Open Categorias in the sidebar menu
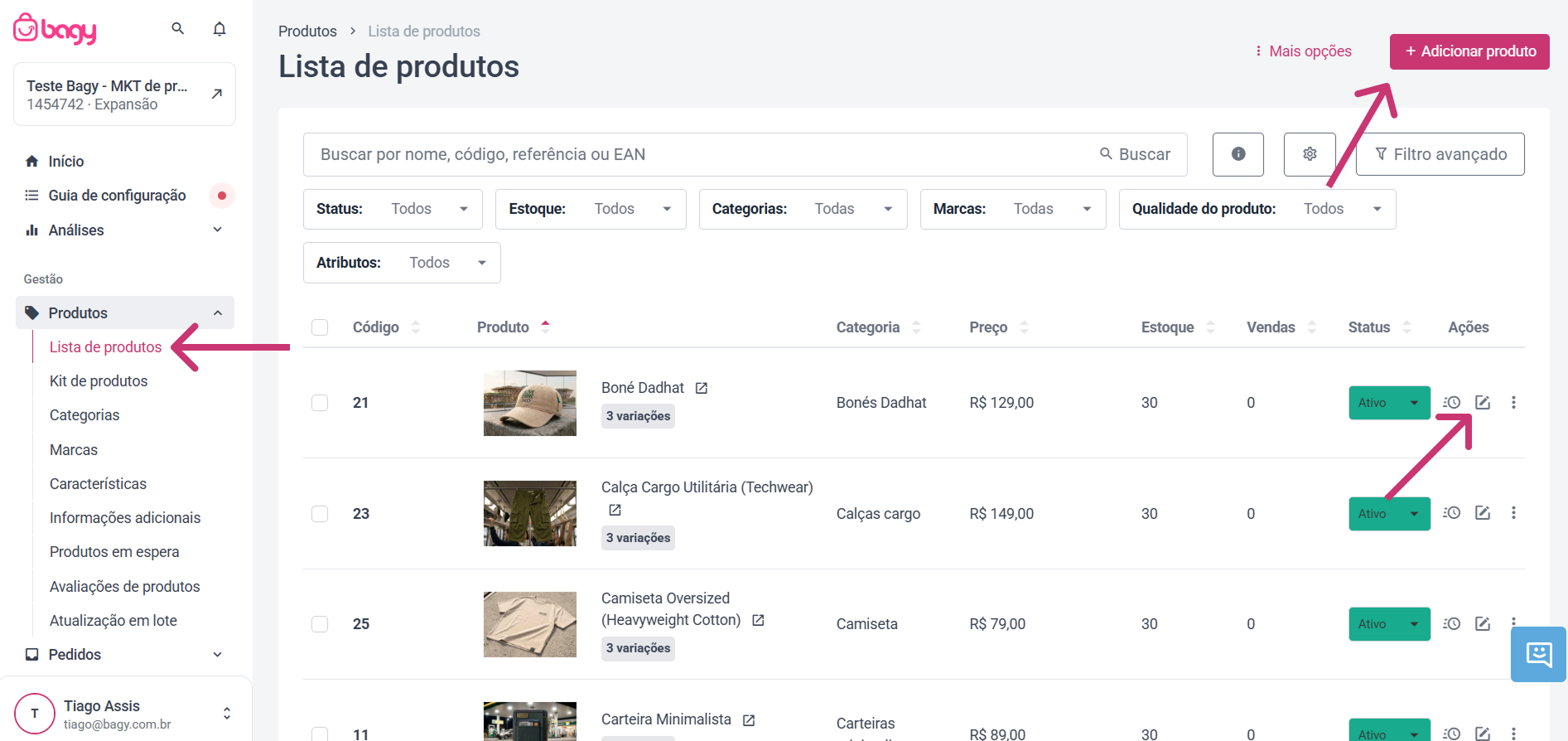 (84, 415)
